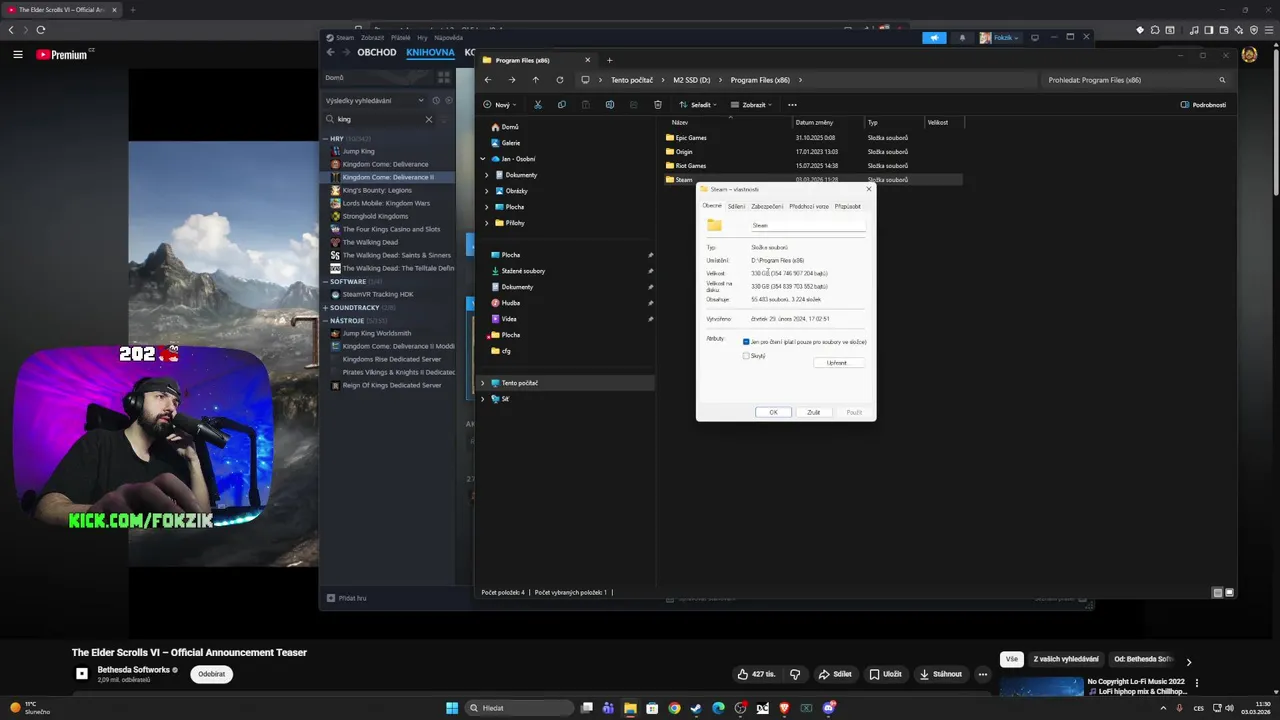Click Sdílet share button under video
Screen dimensions: 1280x720
coord(835,674)
